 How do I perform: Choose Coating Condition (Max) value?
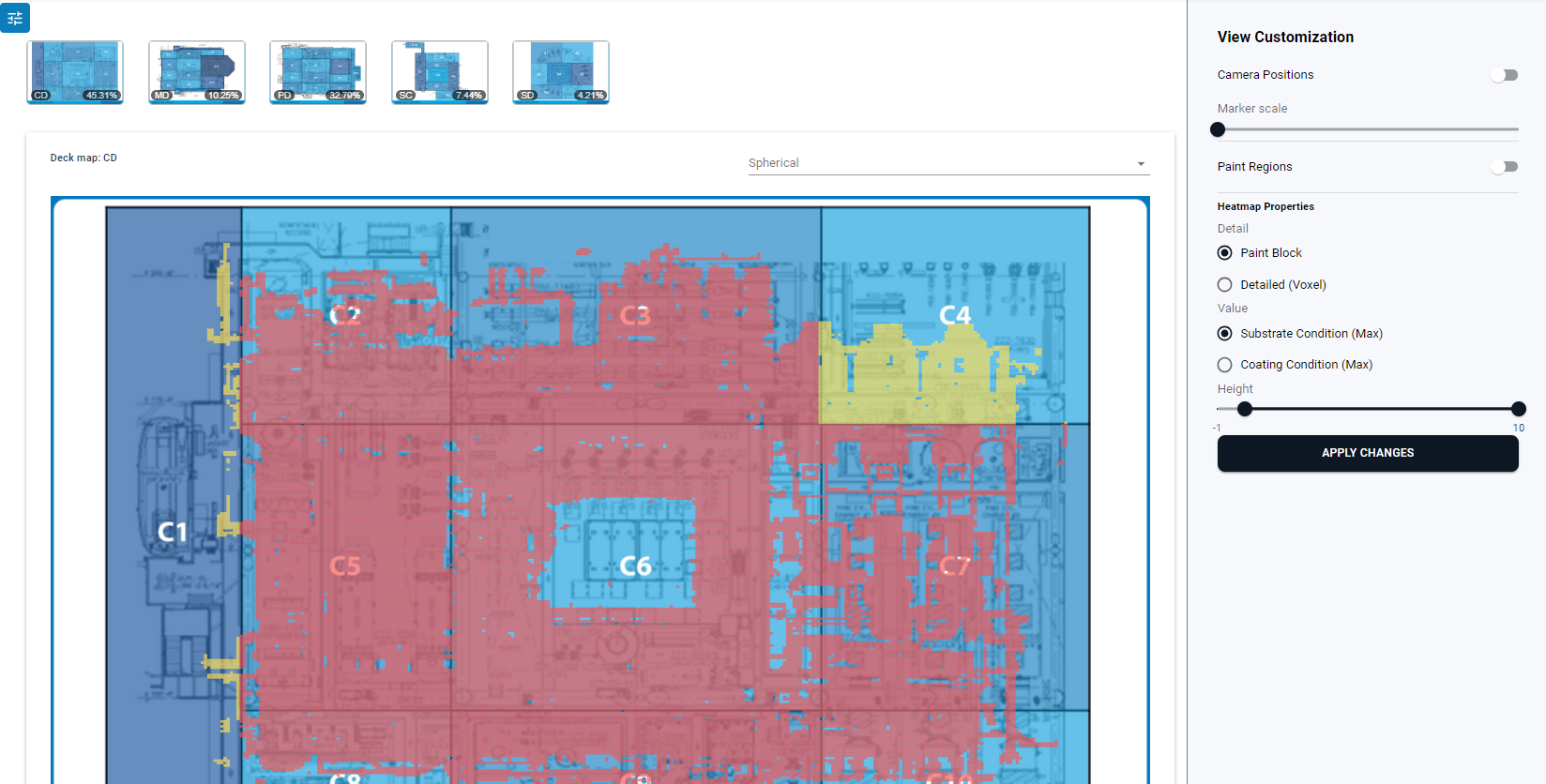[x=1225, y=365]
